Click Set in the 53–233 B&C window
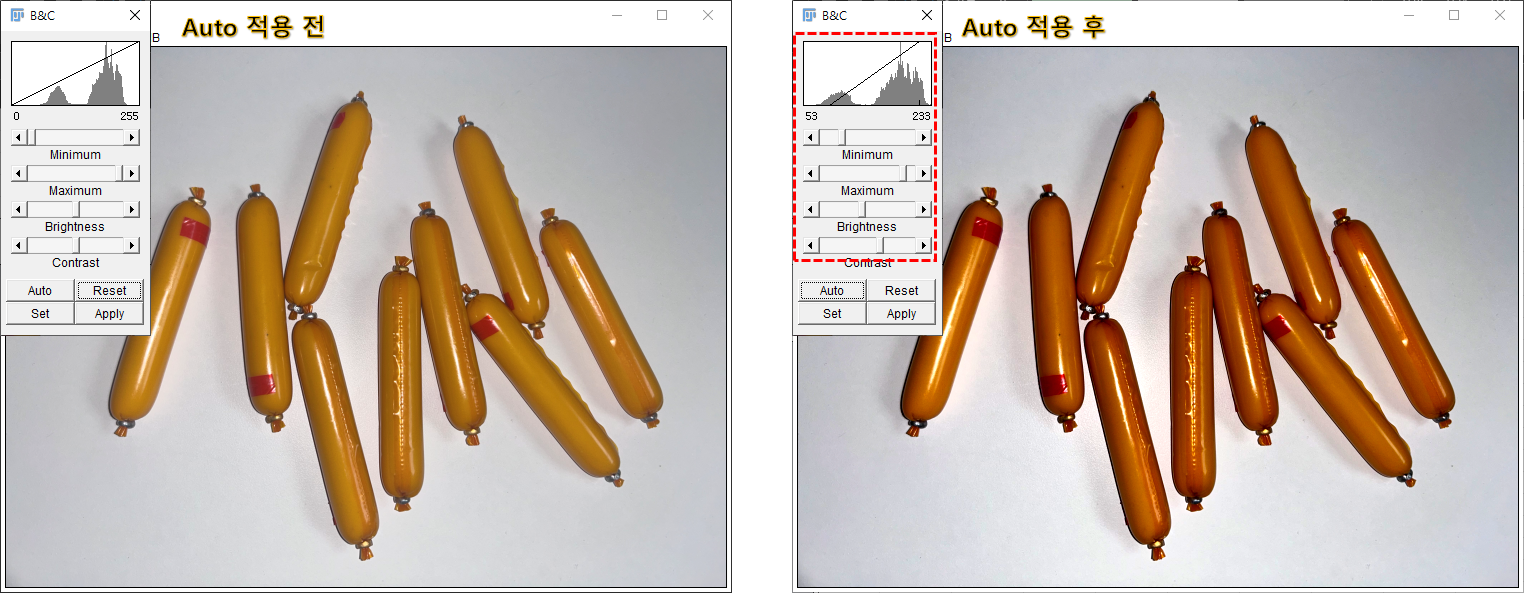 pyautogui.click(x=832, y=313)
